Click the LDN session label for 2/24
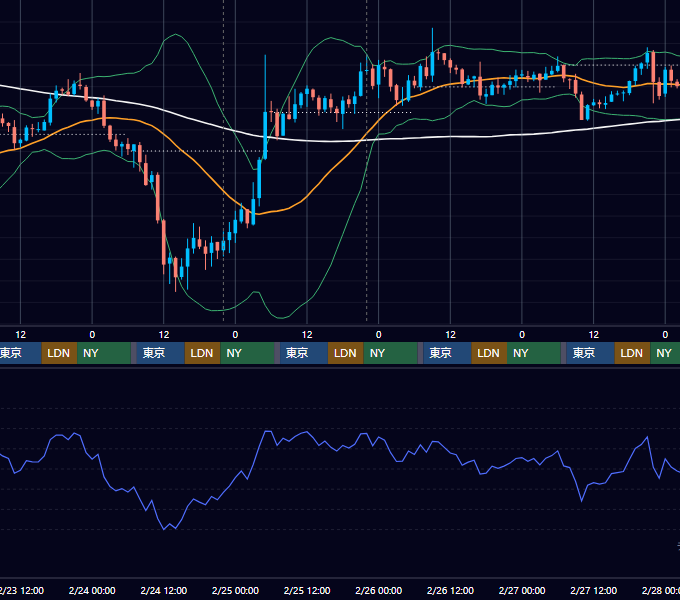The width and height of the screenshot is (680, 600). (x=203, y=353)
